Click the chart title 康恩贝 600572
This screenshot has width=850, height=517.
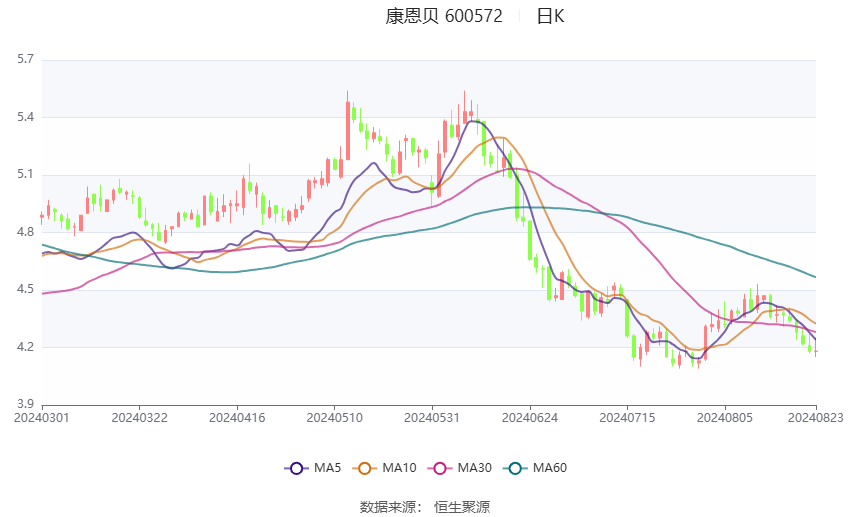[x=444, y=16]
